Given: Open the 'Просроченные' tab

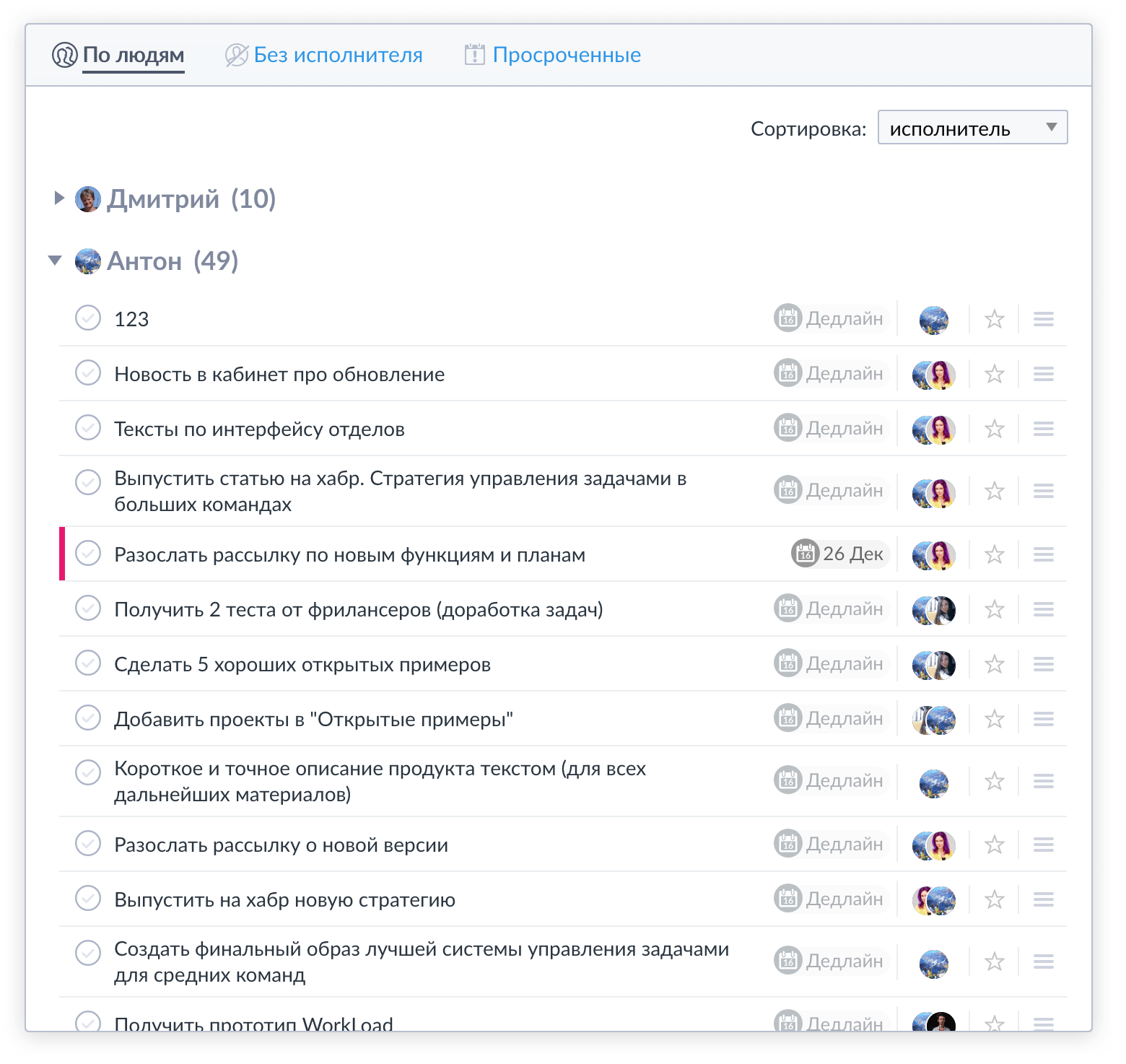Looking at the screenshot, I should click(x=553, y=55).
